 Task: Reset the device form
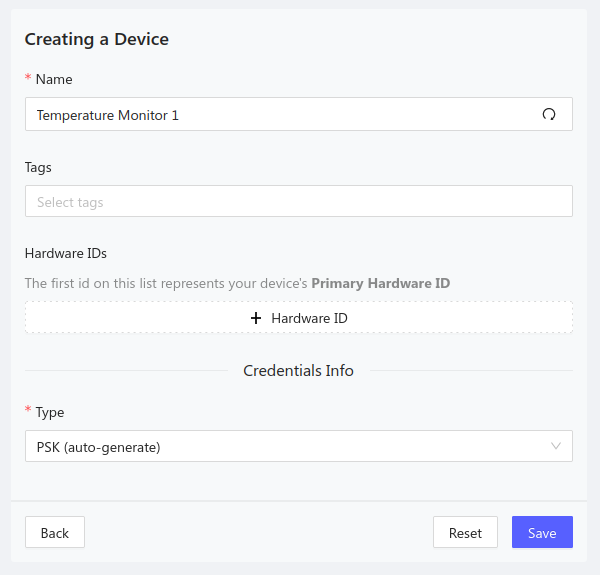[x=465, y=532]
